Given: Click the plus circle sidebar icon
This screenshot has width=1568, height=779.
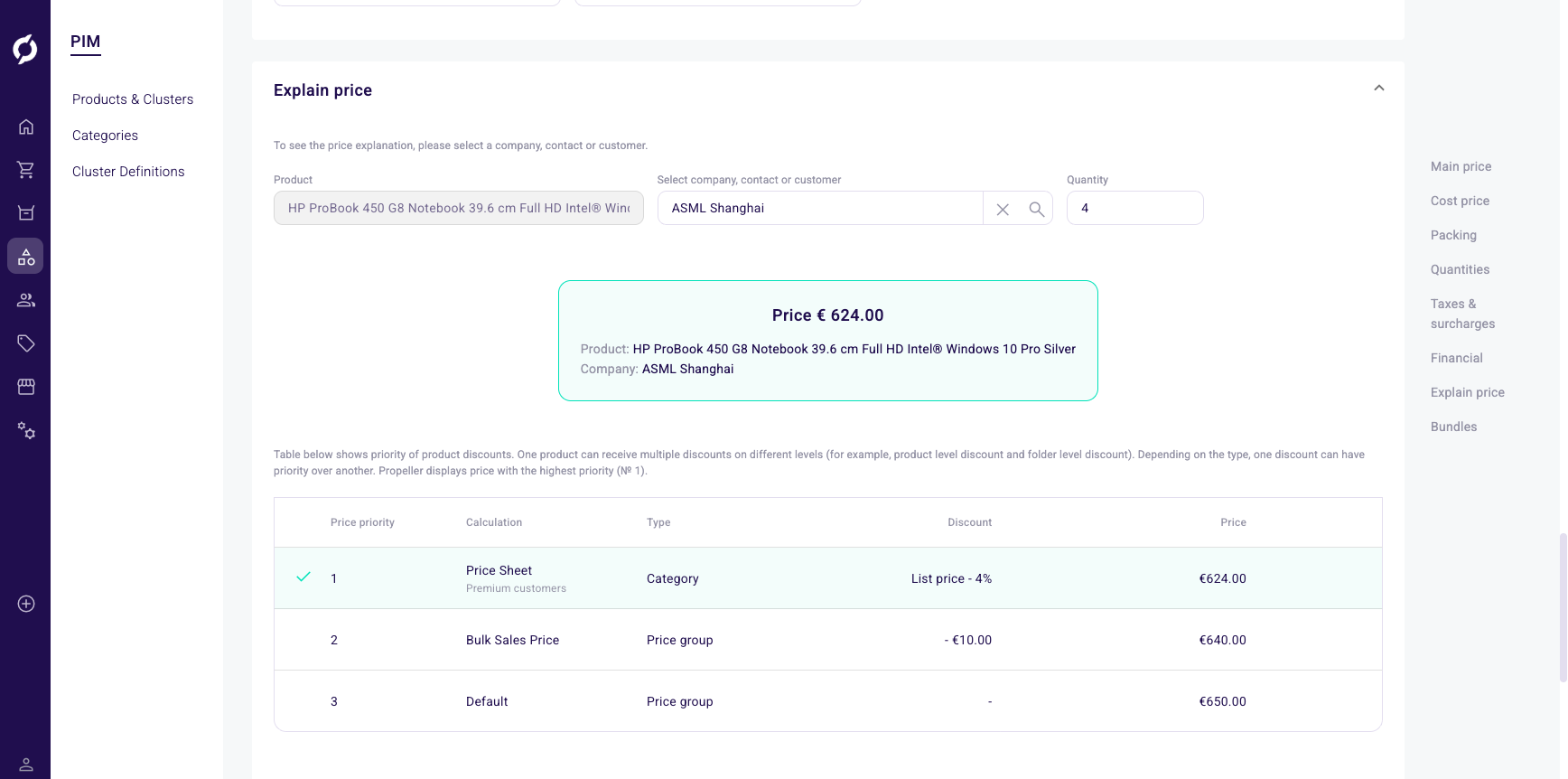Looking at the screenshot, I should pos(26,604).
